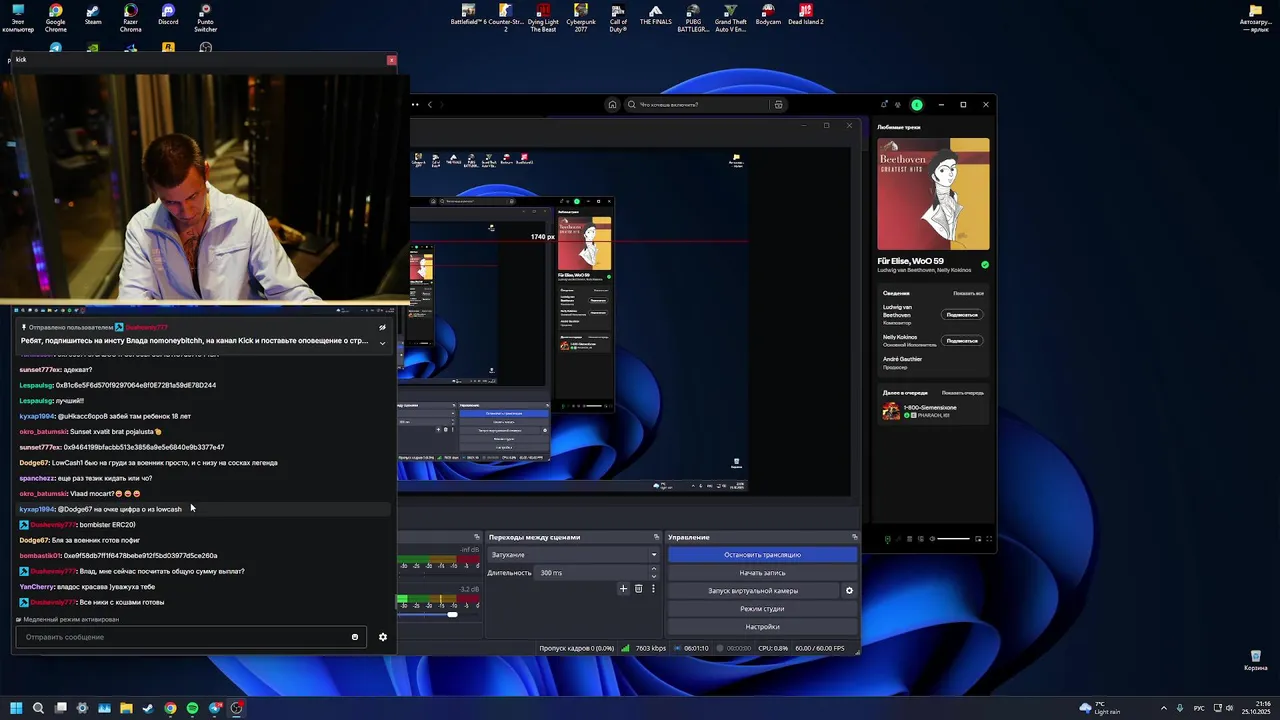The image size is (1280, 720).
Task: Increase transition duration stepper
Action: point(654,569)
